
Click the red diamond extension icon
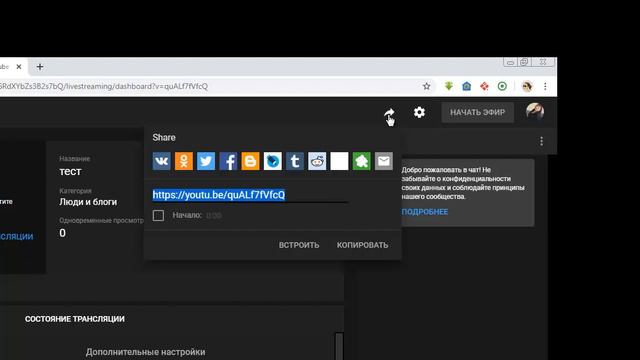484,86
